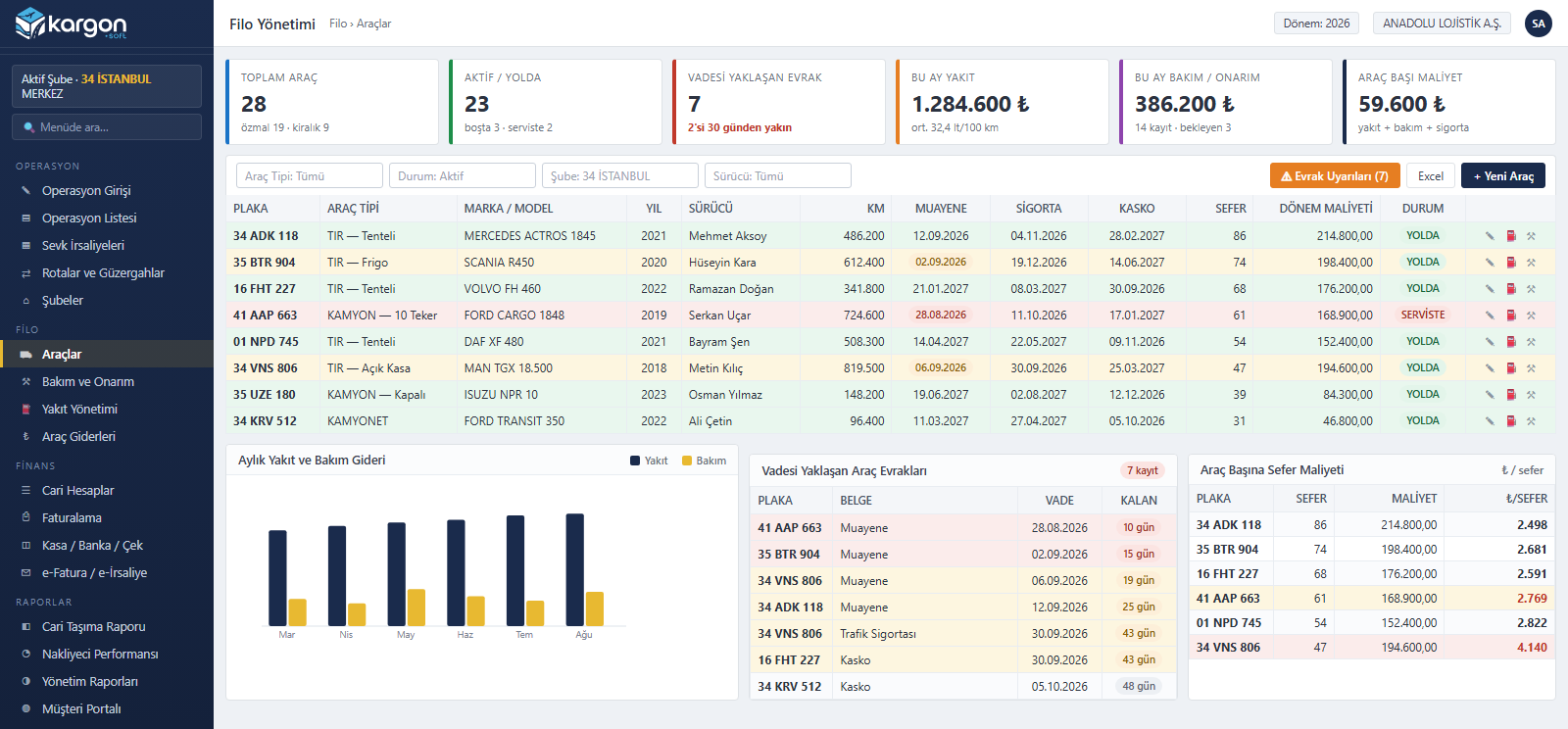Click maintenance tools icon for 34 KRV 512
The image size is (1568, 729).
tap(1531, 421)
